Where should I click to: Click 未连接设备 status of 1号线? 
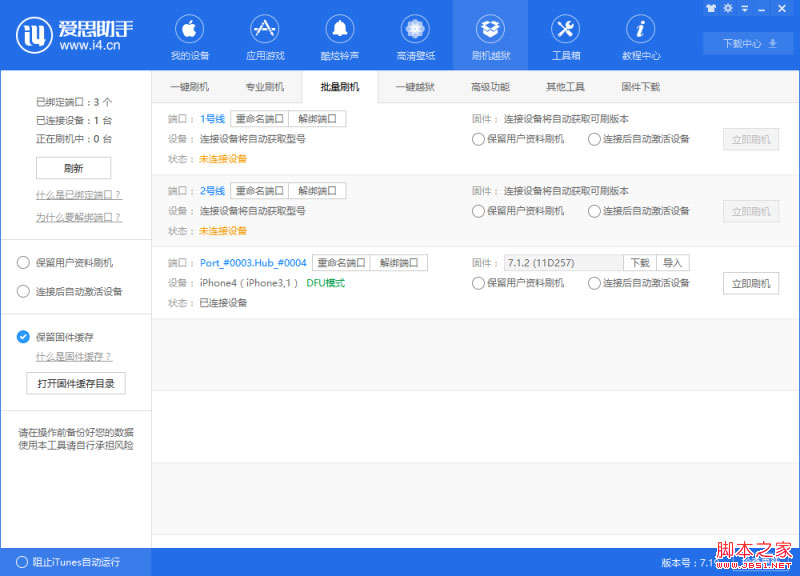[x=223, y=159]
